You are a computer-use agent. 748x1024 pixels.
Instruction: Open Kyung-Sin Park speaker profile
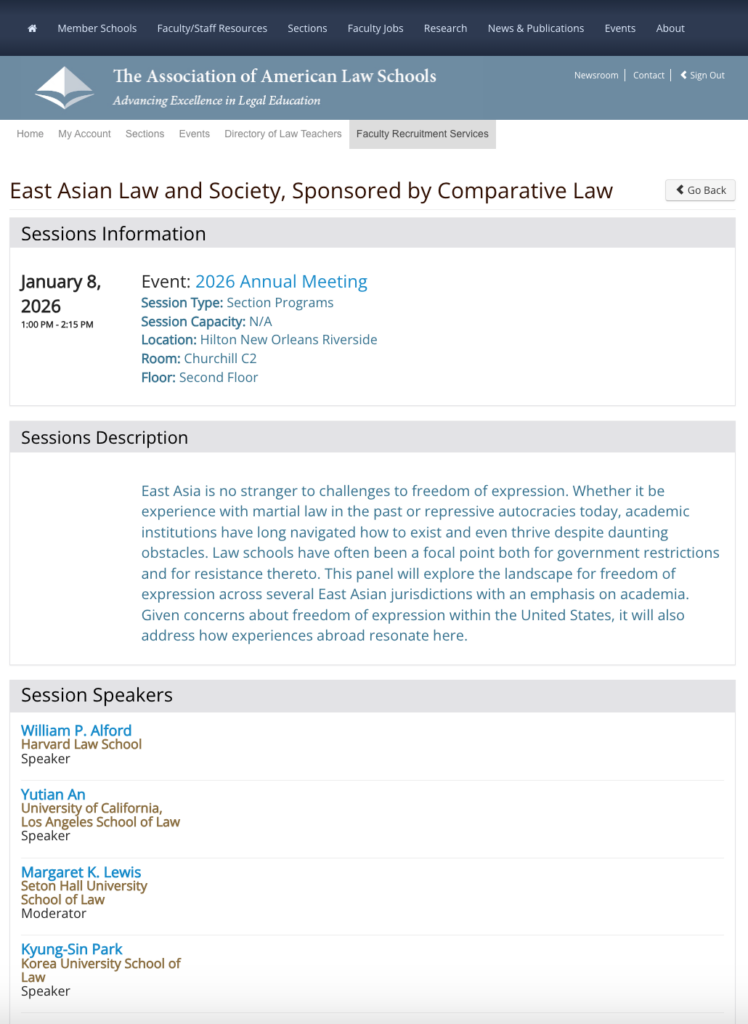(x=72, y=949)
